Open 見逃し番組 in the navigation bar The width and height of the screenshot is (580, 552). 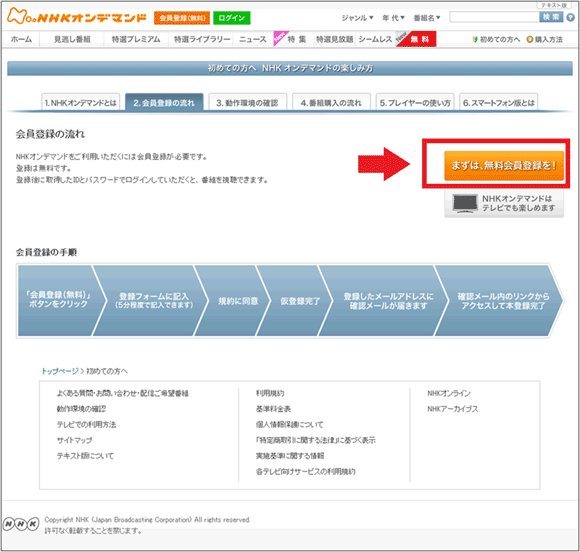point(72,39)
